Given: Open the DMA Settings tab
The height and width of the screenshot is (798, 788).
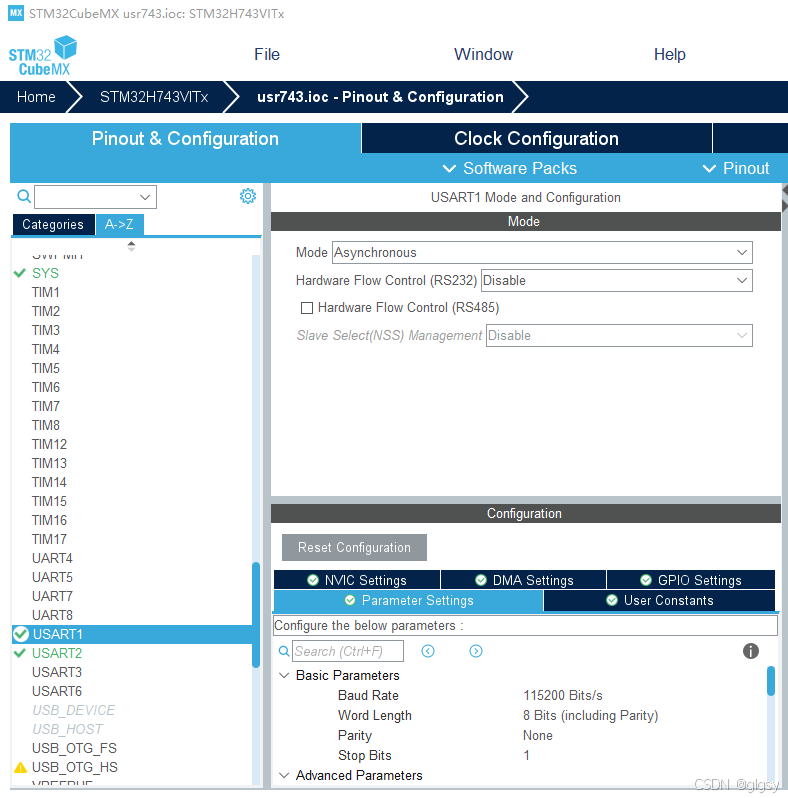Looking at the screenshot, I should click(x=524, y=580).
